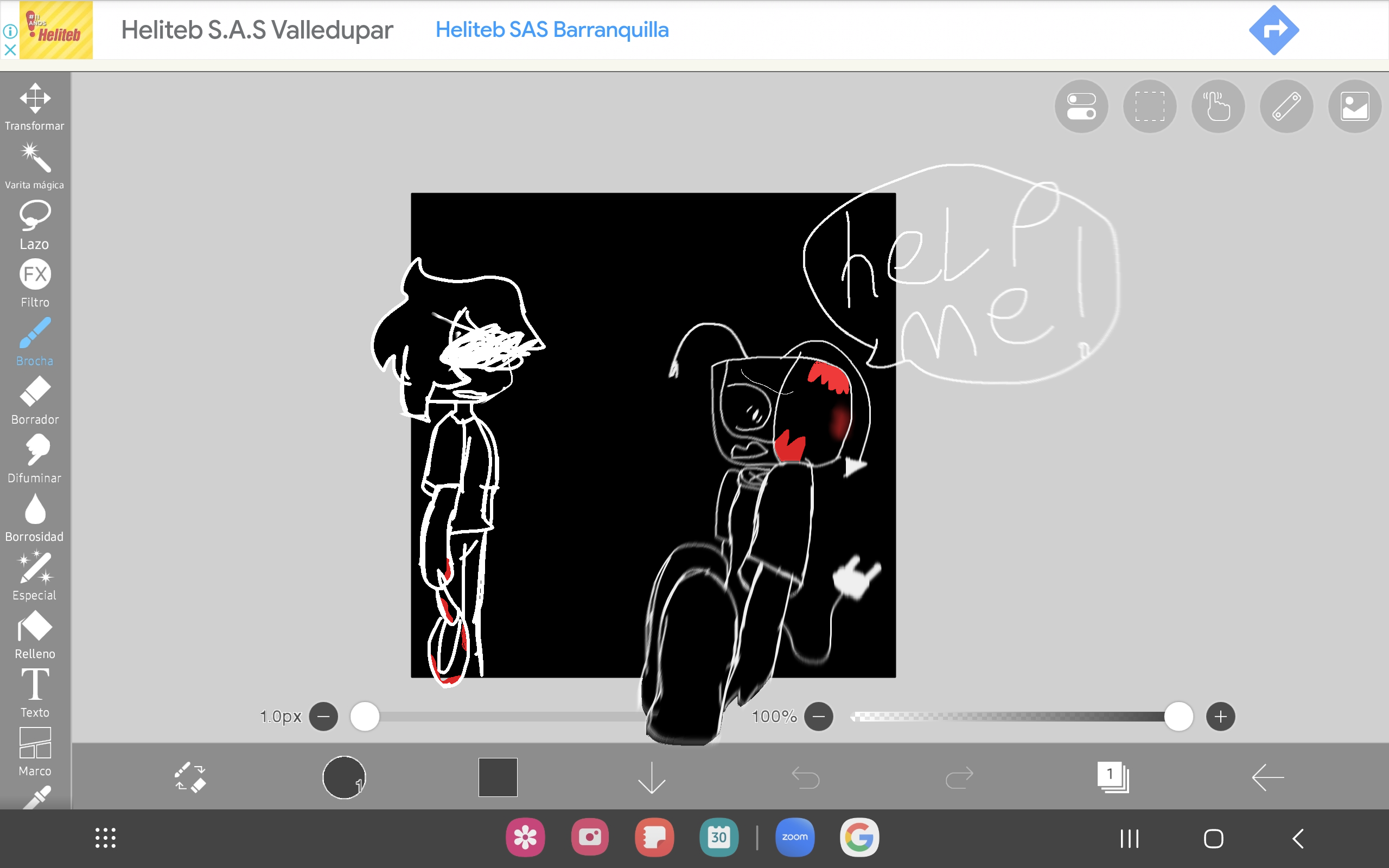Select the Varita mágica tool
Viewport: 1389px width, 868px height.
click(x=34, y=165)
